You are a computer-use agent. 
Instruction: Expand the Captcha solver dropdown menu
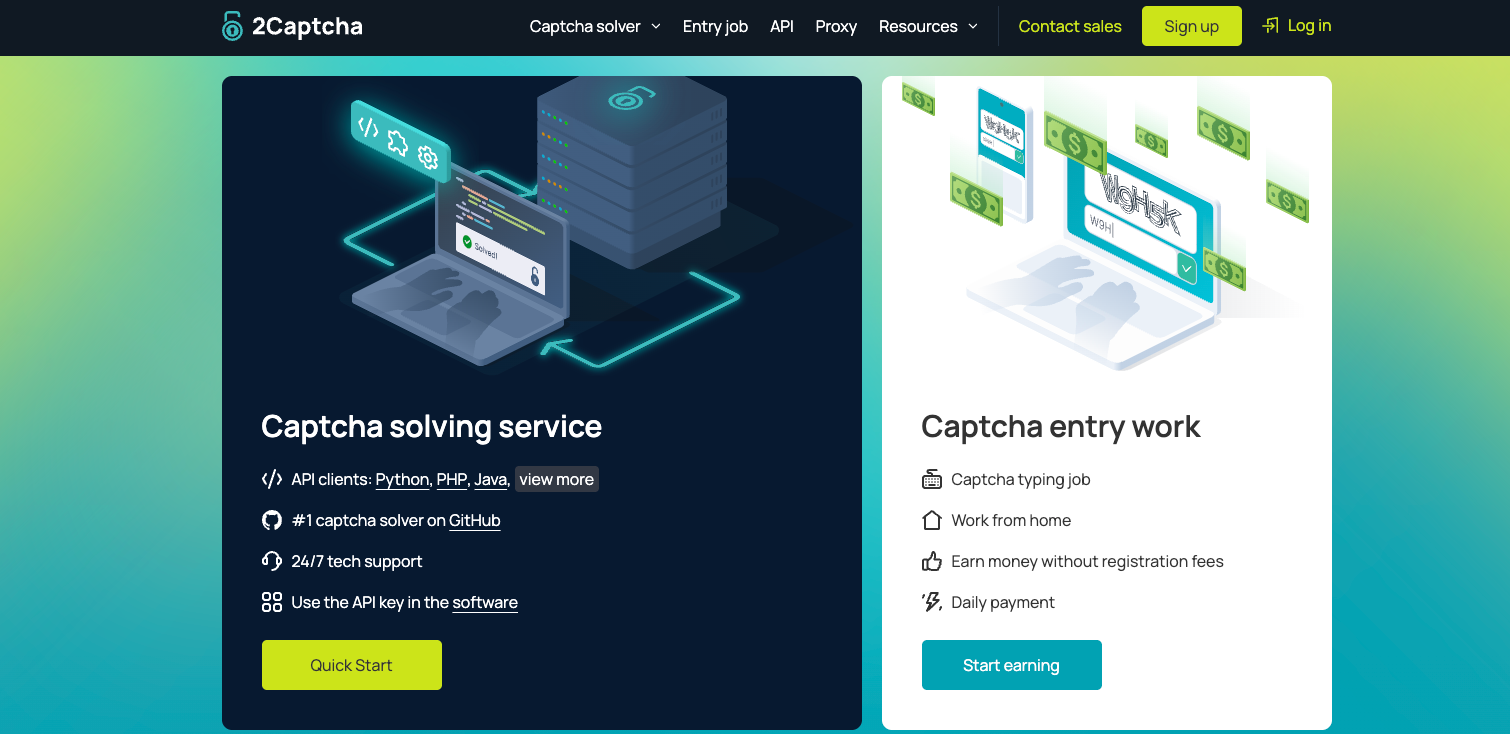tap(595, 27)
